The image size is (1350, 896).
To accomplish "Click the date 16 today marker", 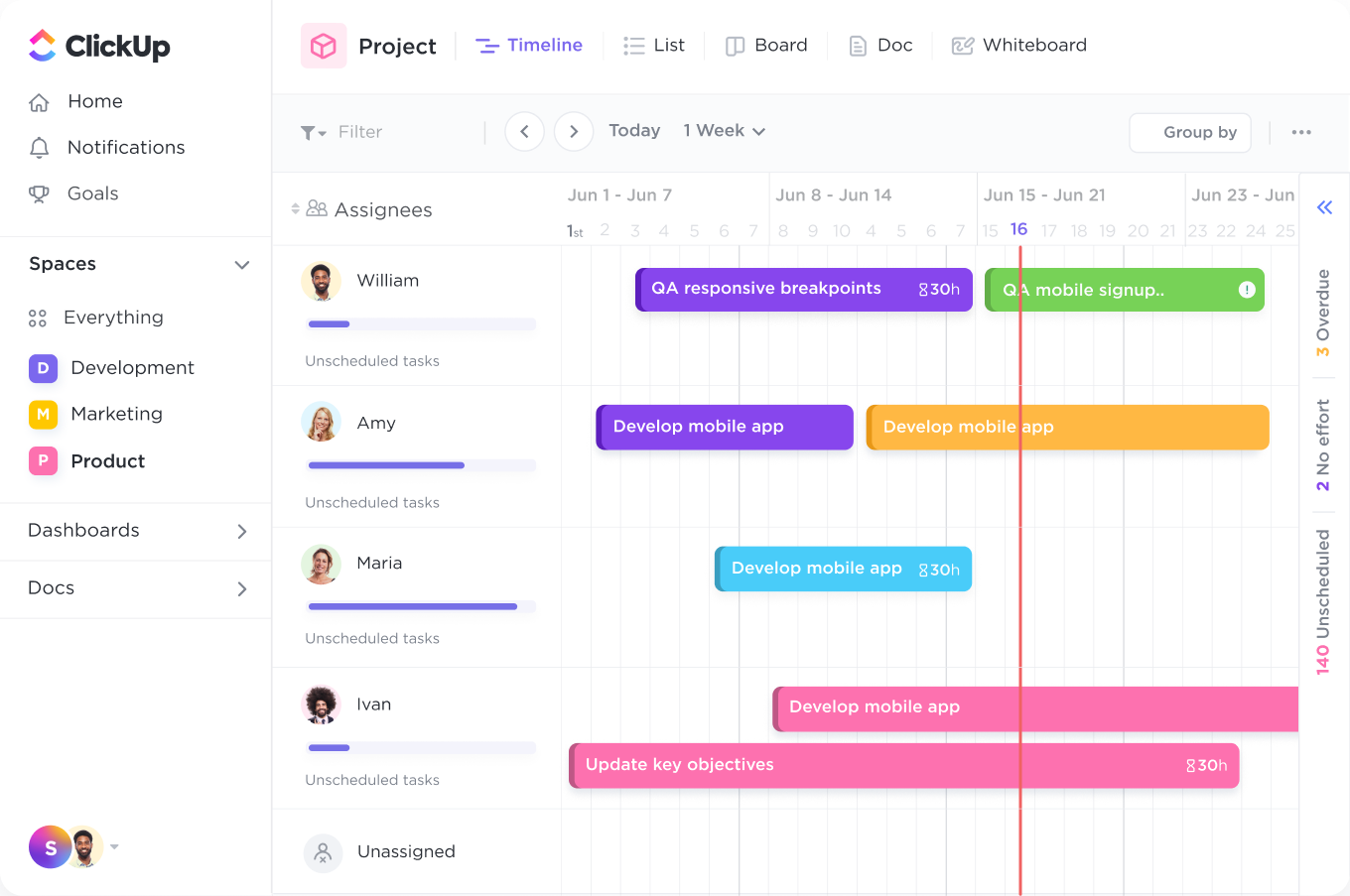I will click(1019, 229).
